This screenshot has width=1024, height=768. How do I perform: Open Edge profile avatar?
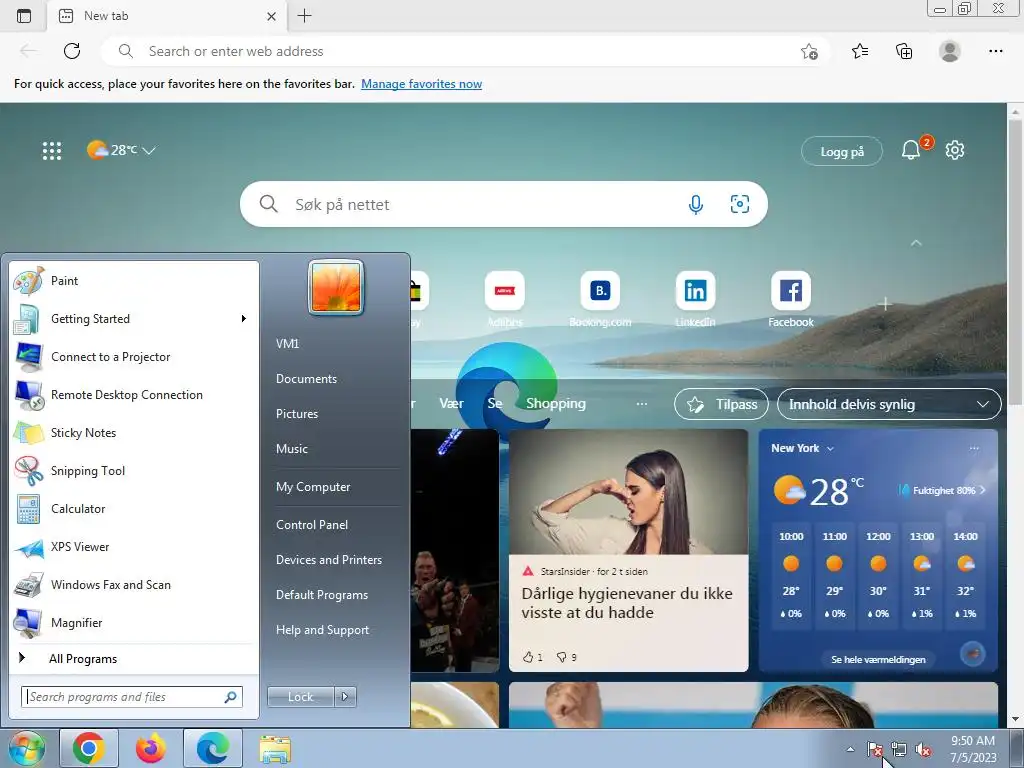click(x=950, y=51)
